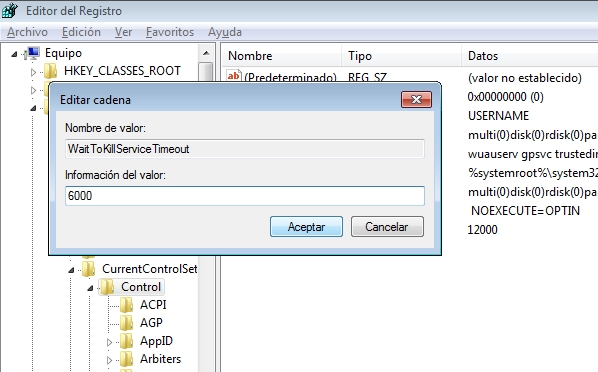598x372 pixels.
Task: Select the ACPI key
Action: coord(153,305)
